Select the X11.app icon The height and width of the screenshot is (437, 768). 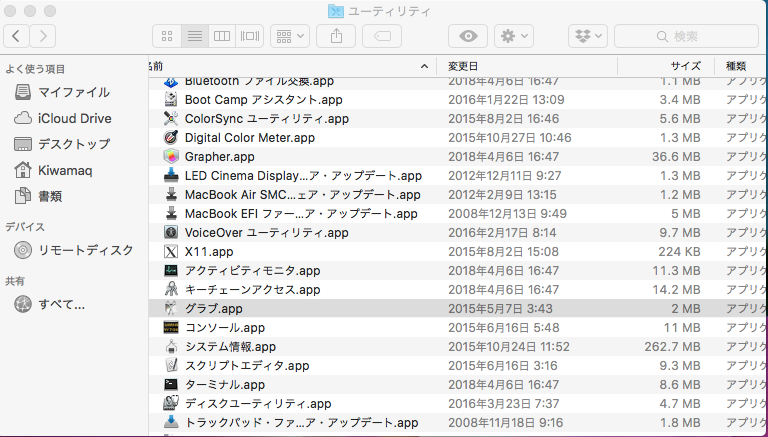[170, 251]
